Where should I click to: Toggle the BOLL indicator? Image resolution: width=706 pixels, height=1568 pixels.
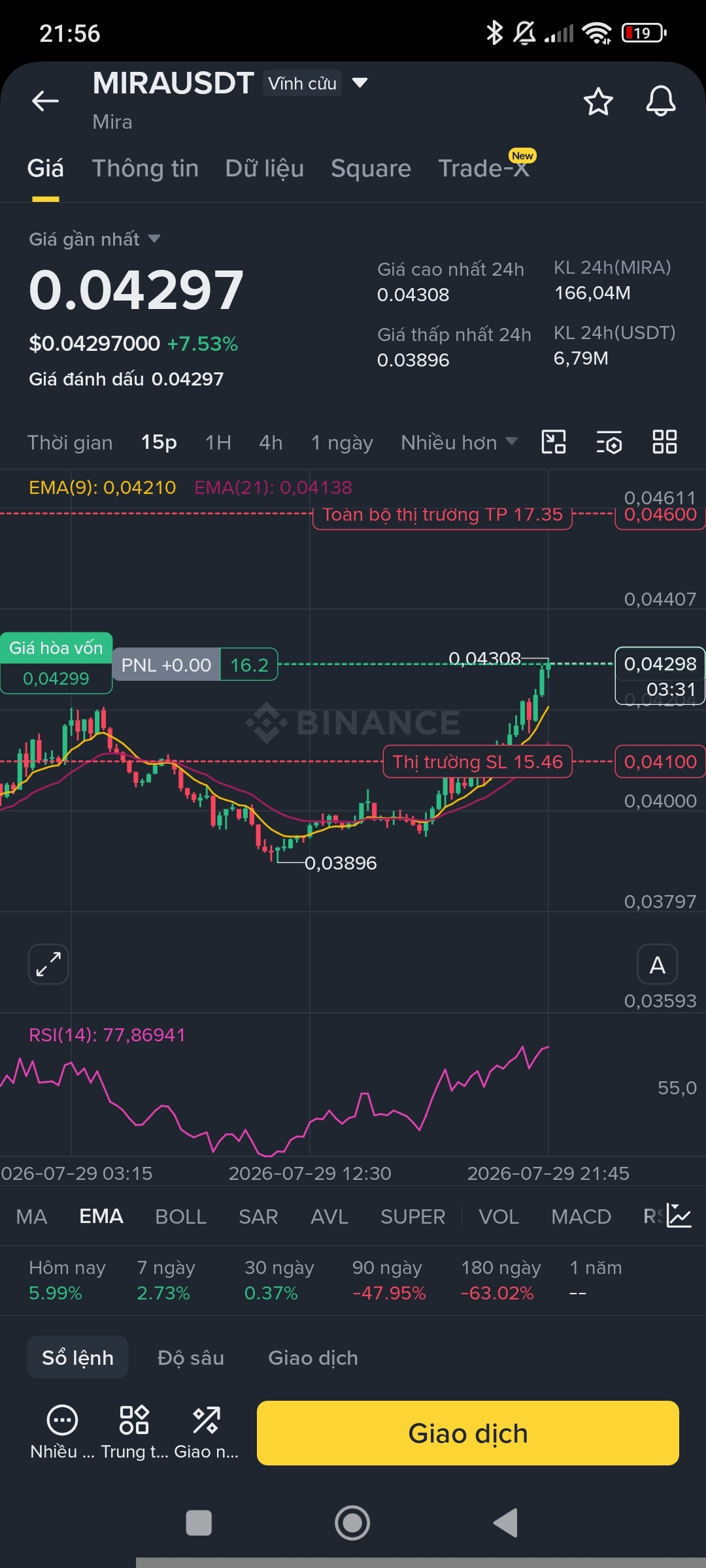(x=181, y=1217)
